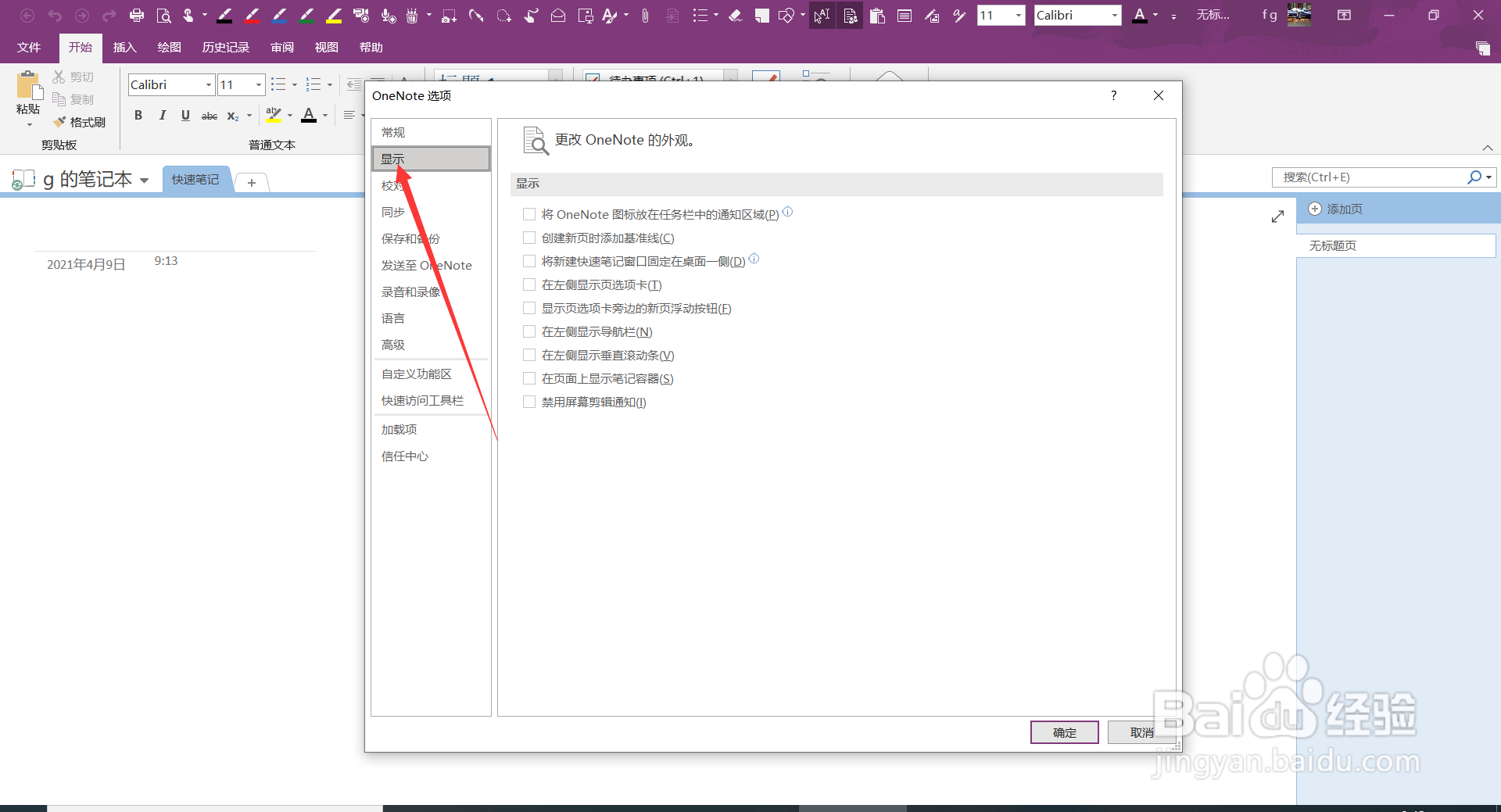Image resolution: width=1501 pixels, height=812 pixels.
Task: Activate the Lasso Select tool
Action: (x=503, y=15)
